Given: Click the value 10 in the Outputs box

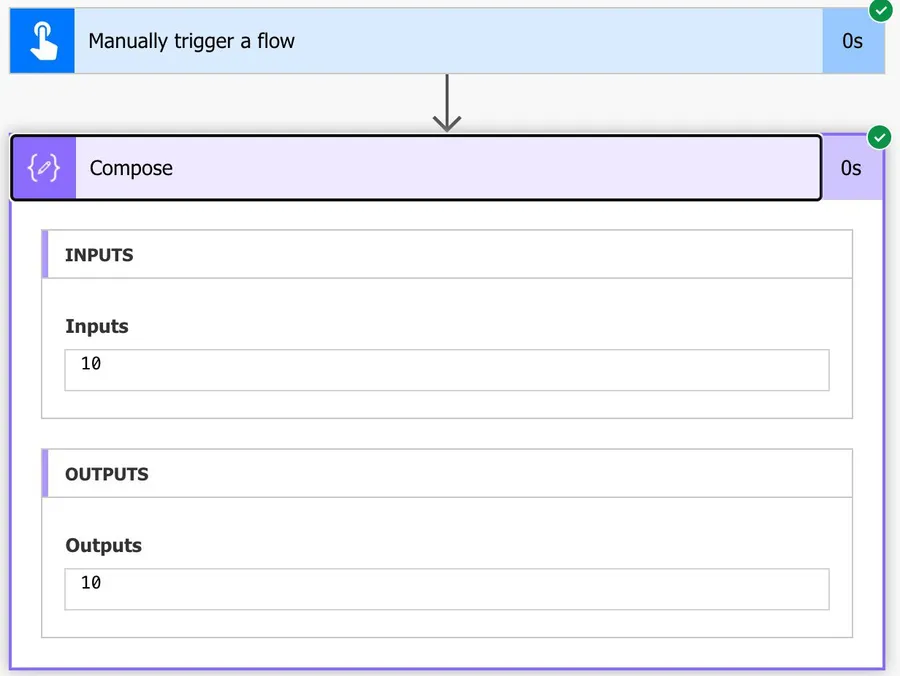Looking at the screenshot, I should [91, 583].
